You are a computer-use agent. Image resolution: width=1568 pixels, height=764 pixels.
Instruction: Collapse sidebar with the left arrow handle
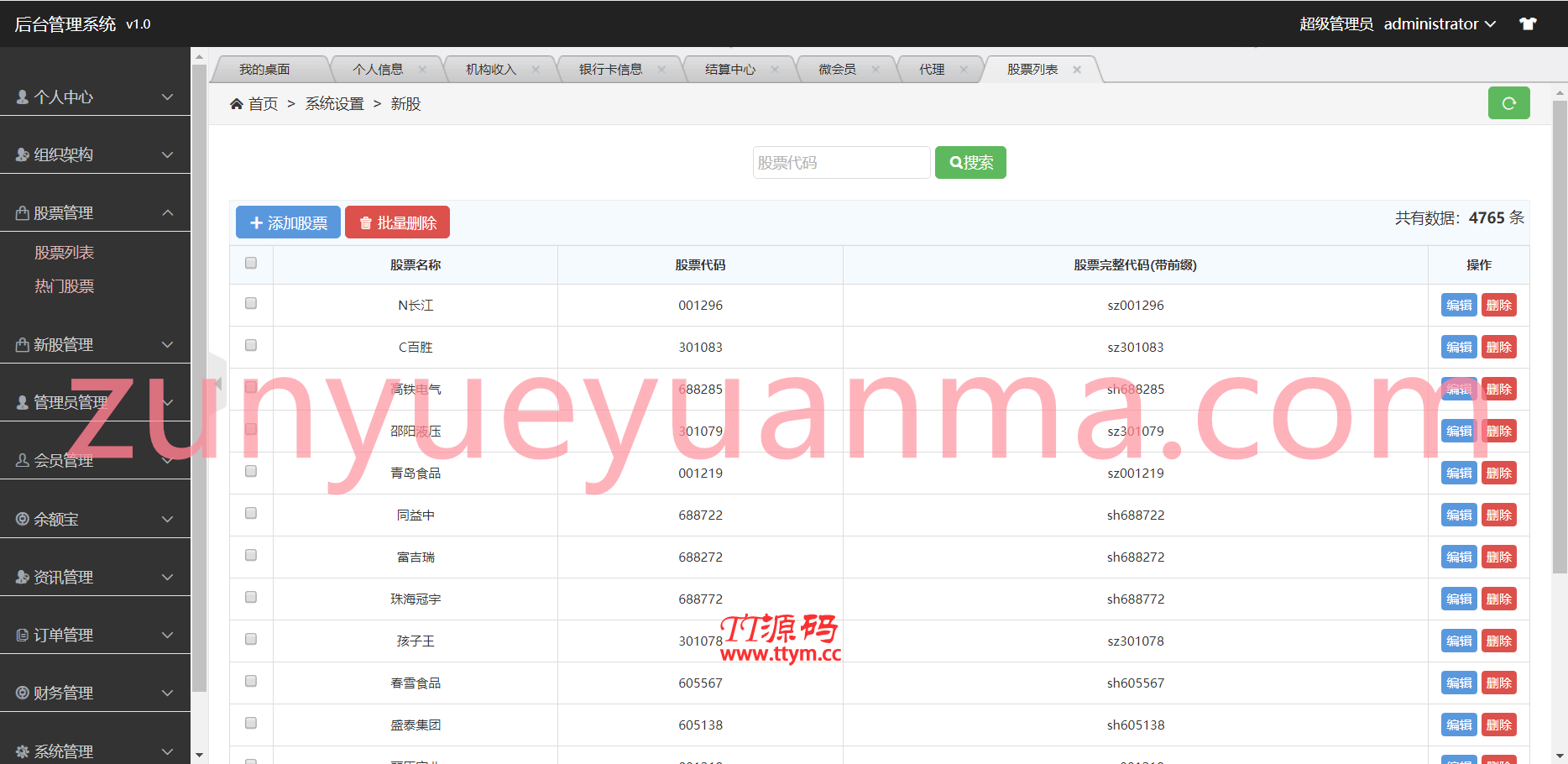pyautogui.click(x=217, y=384)
